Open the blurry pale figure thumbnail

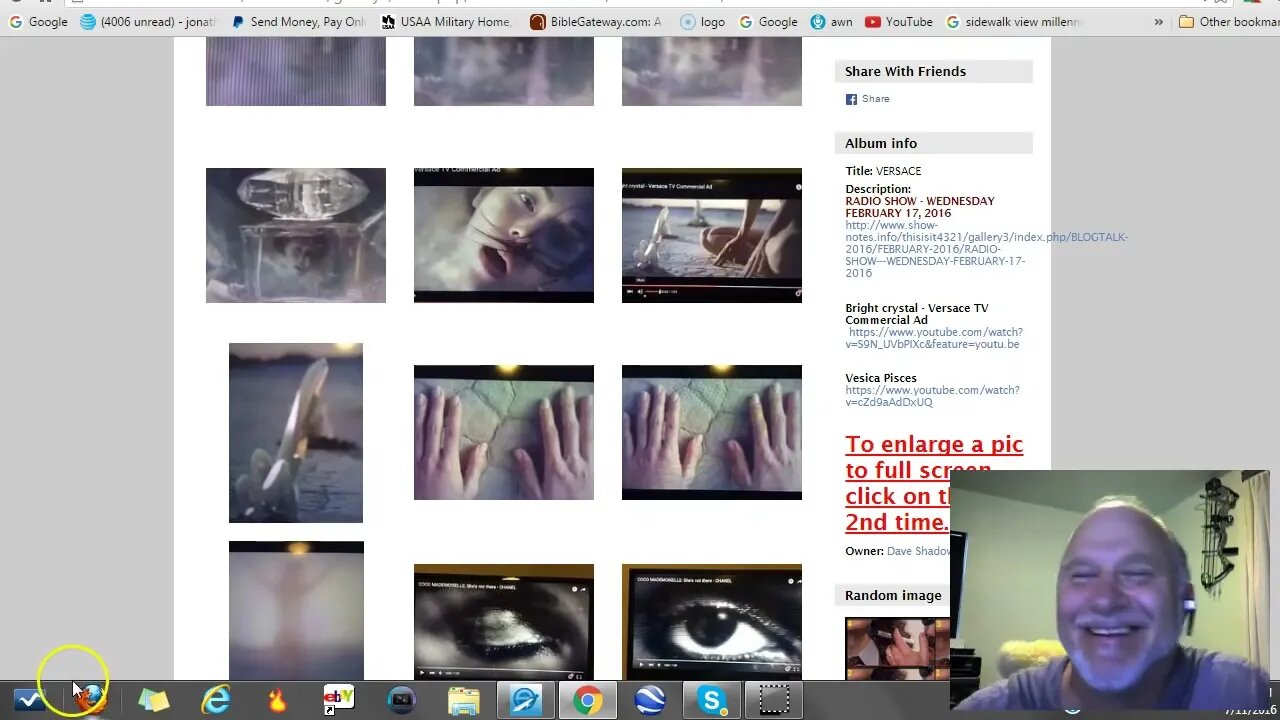pos(296,610)
